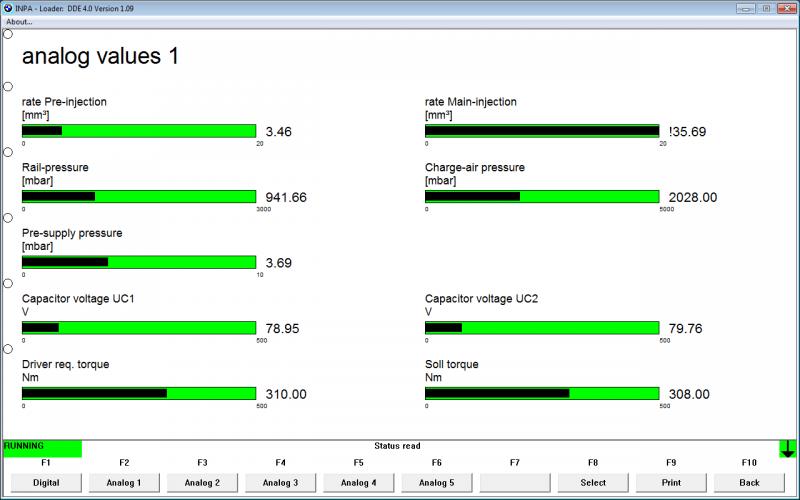Select the radio circle beside Rail-pressure
Viewport: 800px width, 500px height.
8,152
